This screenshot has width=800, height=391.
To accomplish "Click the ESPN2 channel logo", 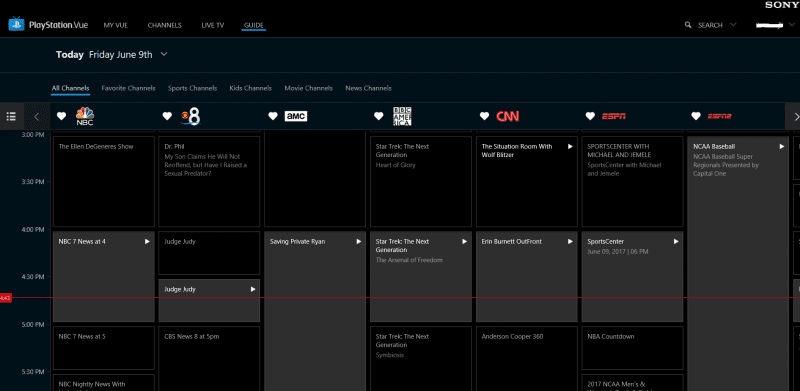I will pos(719,116).
